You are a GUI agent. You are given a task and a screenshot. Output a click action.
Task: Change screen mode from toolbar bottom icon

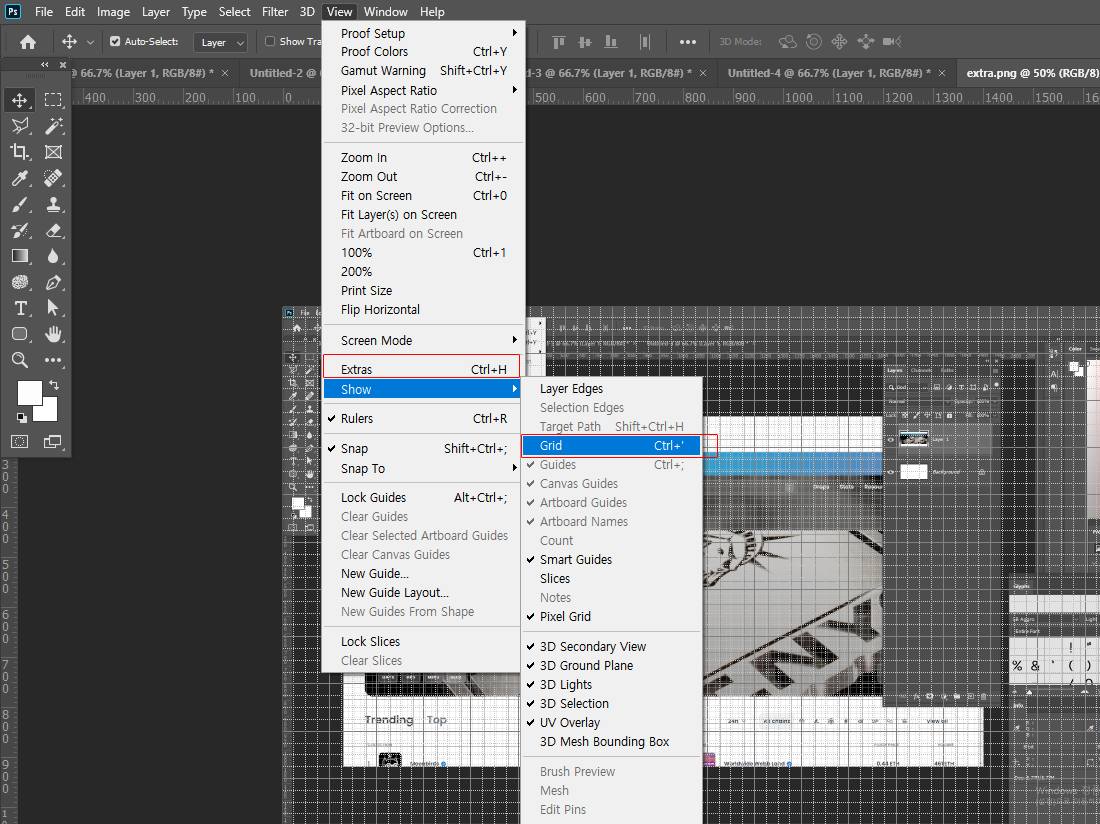(53, 441)
